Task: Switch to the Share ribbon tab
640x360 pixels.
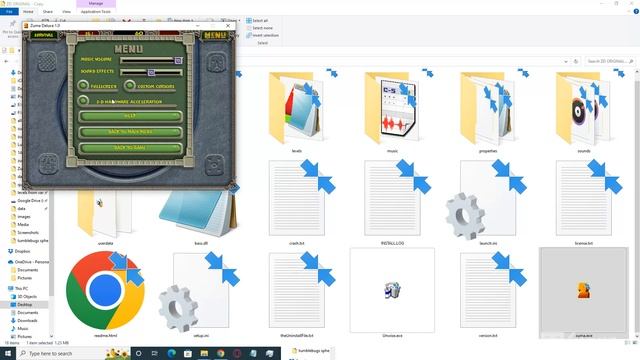Action: pos(48,11)
